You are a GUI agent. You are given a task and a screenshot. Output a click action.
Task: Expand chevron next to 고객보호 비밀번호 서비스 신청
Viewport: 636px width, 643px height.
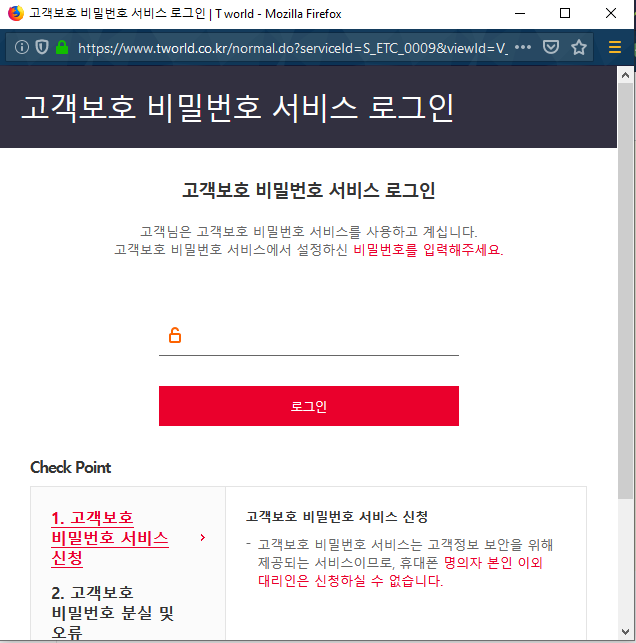pyautogui.click(x=203, y=537)
